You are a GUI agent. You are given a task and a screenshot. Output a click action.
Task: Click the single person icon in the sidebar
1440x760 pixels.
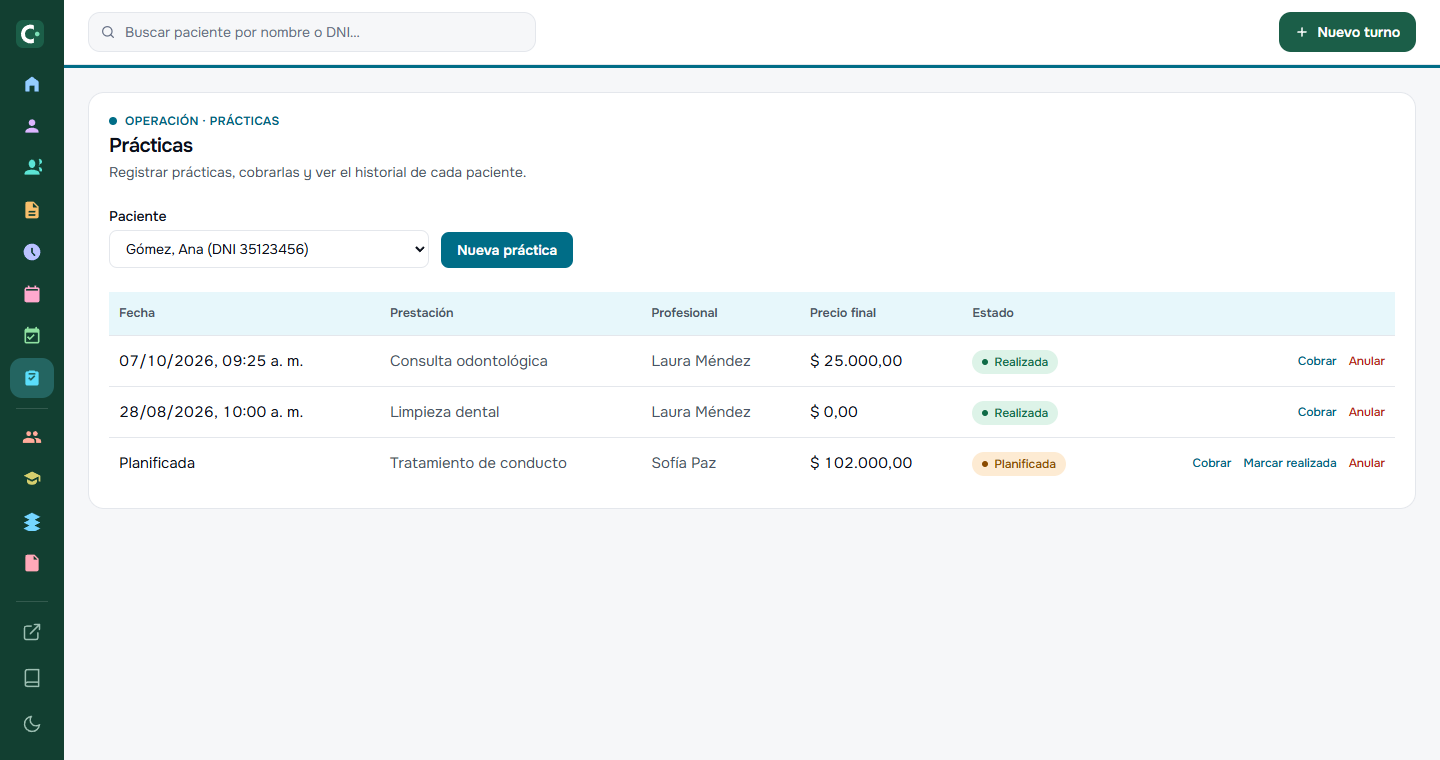click(x=32, y=126)
